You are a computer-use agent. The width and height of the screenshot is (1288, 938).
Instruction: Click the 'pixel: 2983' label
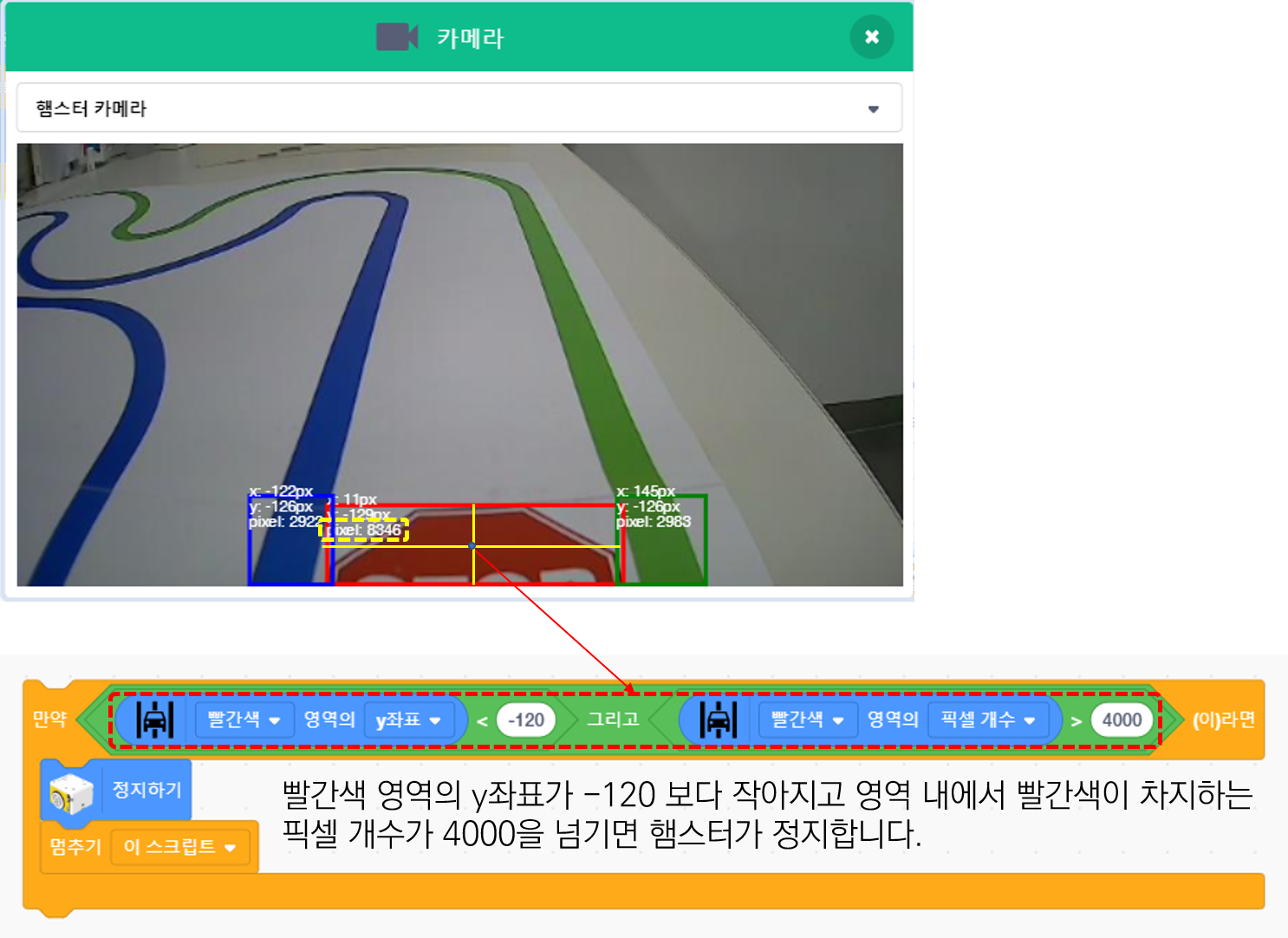pos(654,522)
